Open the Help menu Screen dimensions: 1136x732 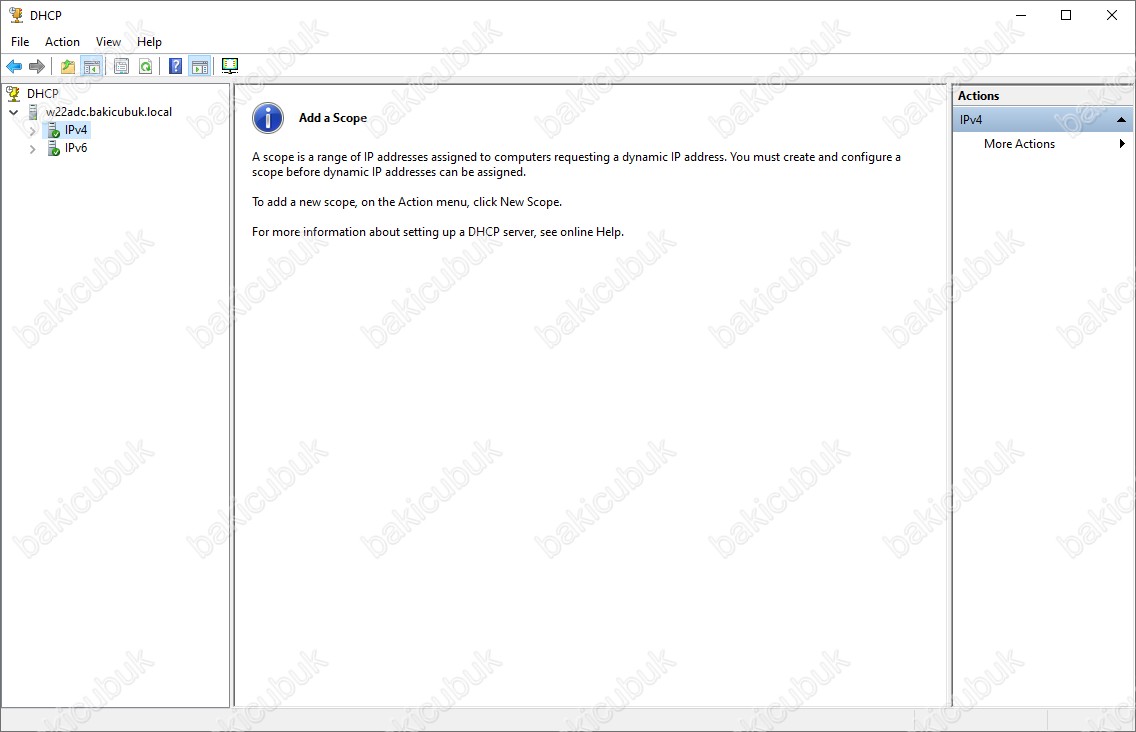[x=149, y=42]
